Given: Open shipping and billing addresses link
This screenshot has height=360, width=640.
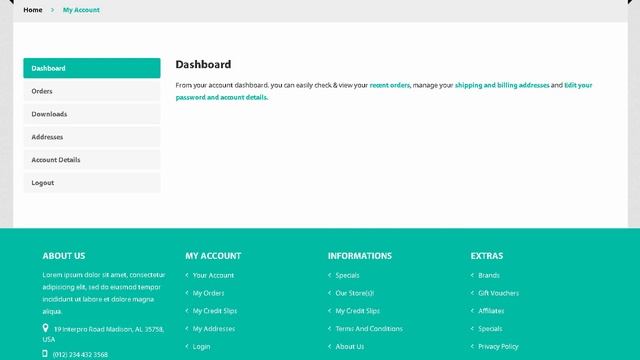Looking at the screenshot, I should 502,85.
